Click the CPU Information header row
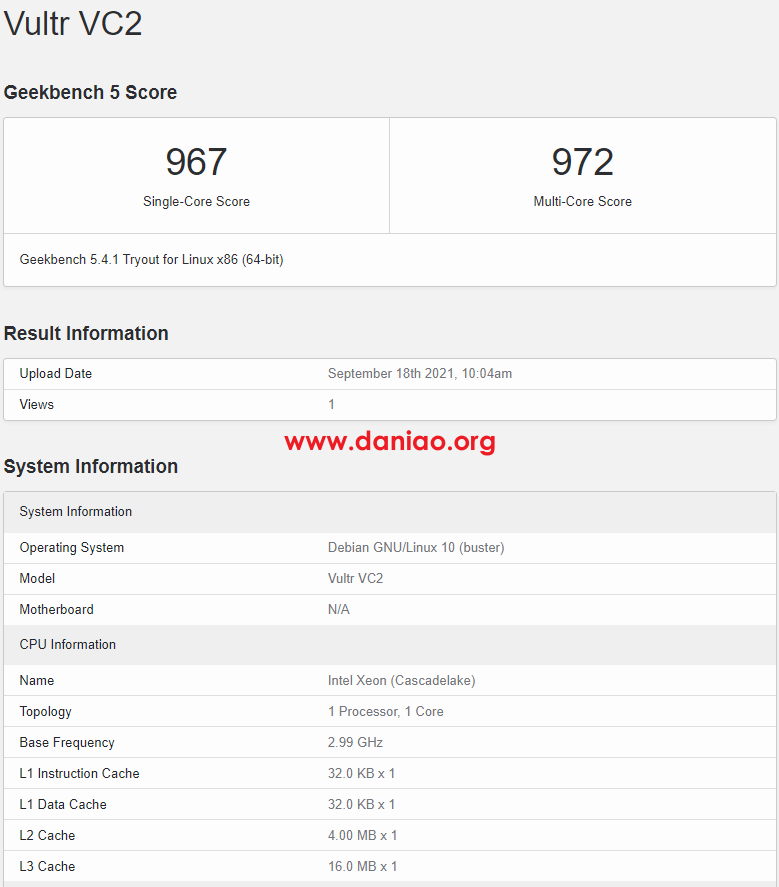 click(390, 645)
